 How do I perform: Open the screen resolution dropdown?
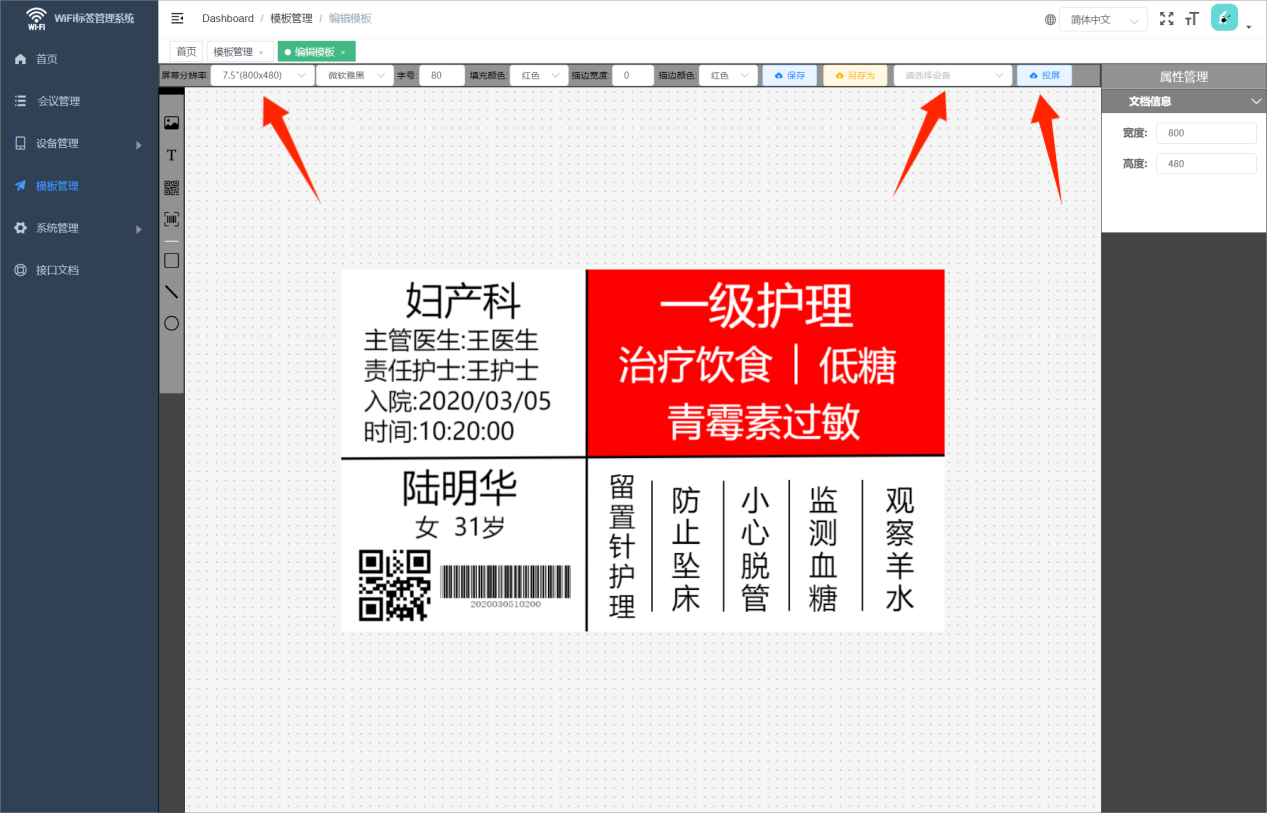coord(262,75)
